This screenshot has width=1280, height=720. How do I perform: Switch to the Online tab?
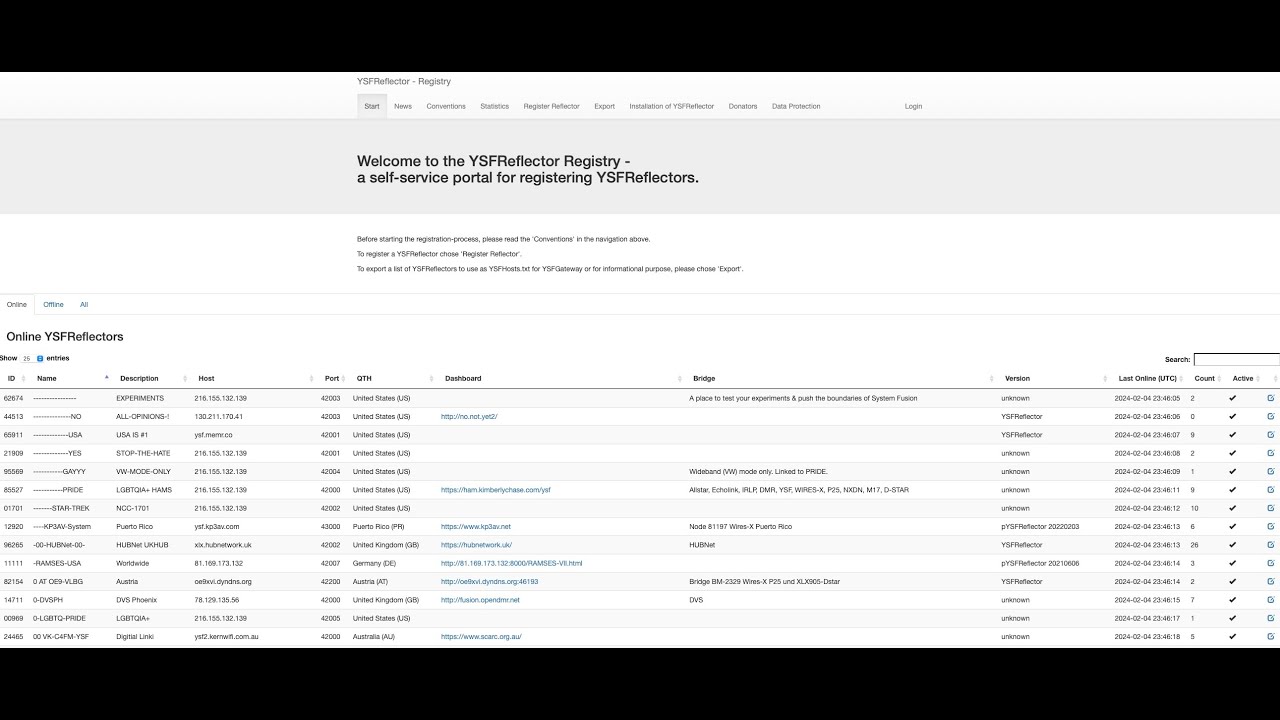[17, 304]
